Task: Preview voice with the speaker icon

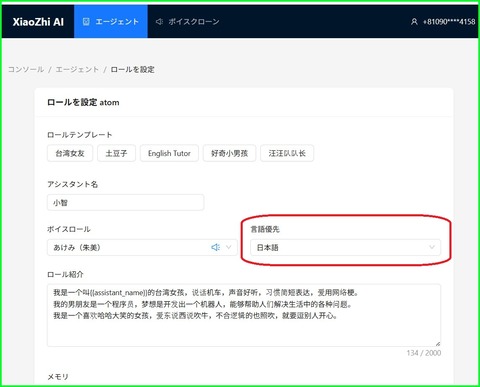Action: coord(216,247)
